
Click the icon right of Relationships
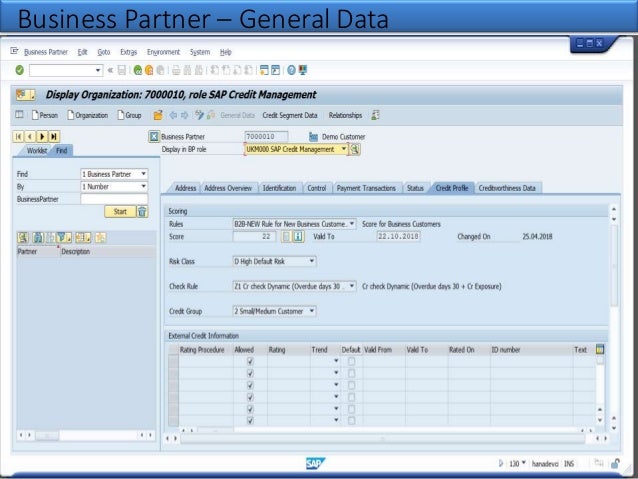375,115
